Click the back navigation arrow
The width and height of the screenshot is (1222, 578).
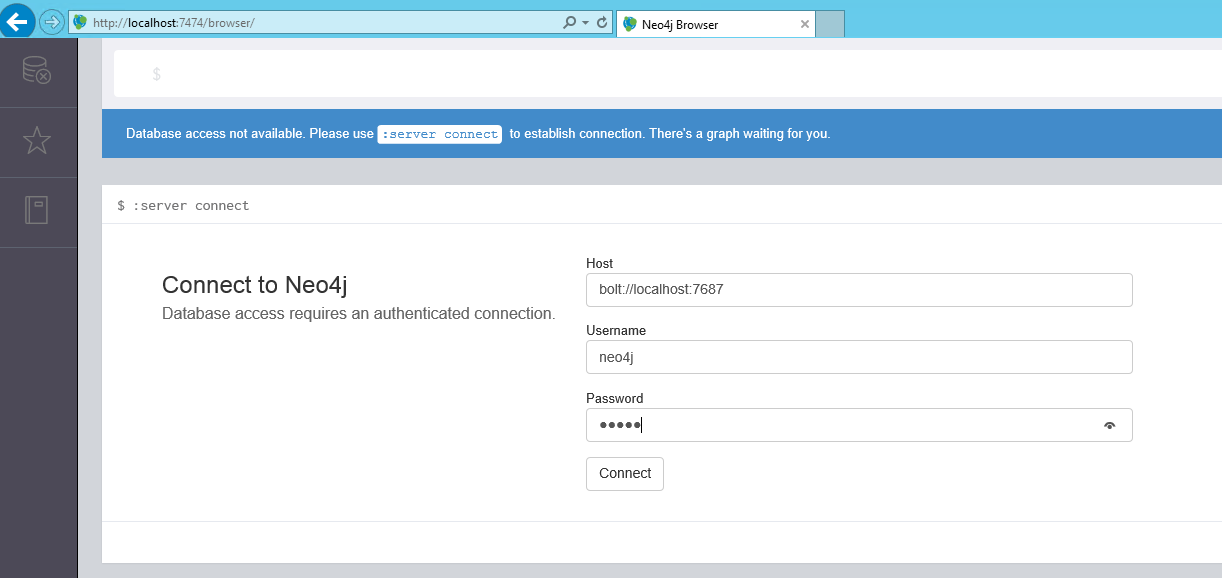pos(17,21)
